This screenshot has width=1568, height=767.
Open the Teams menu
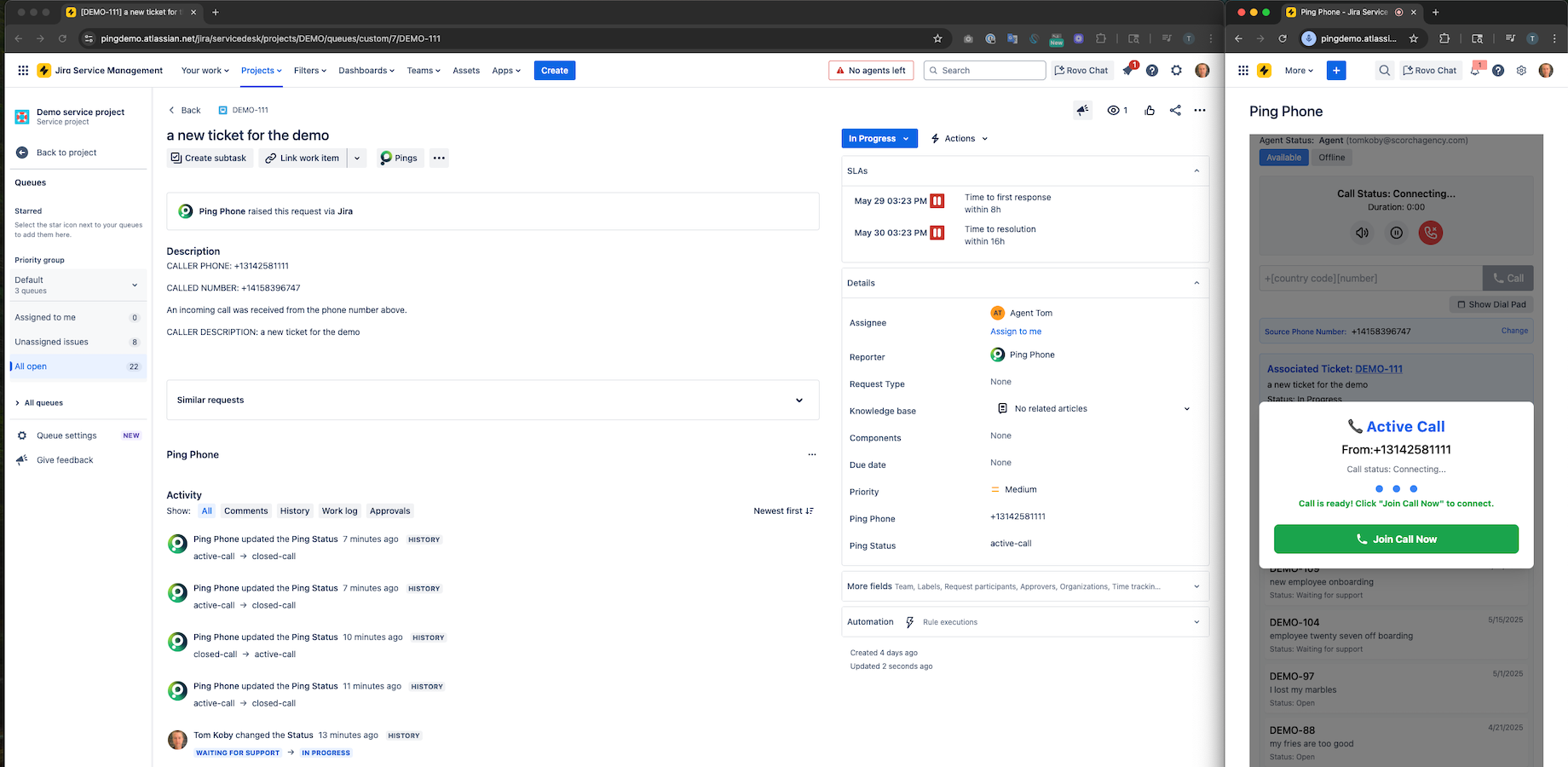(x=424, y=71)
